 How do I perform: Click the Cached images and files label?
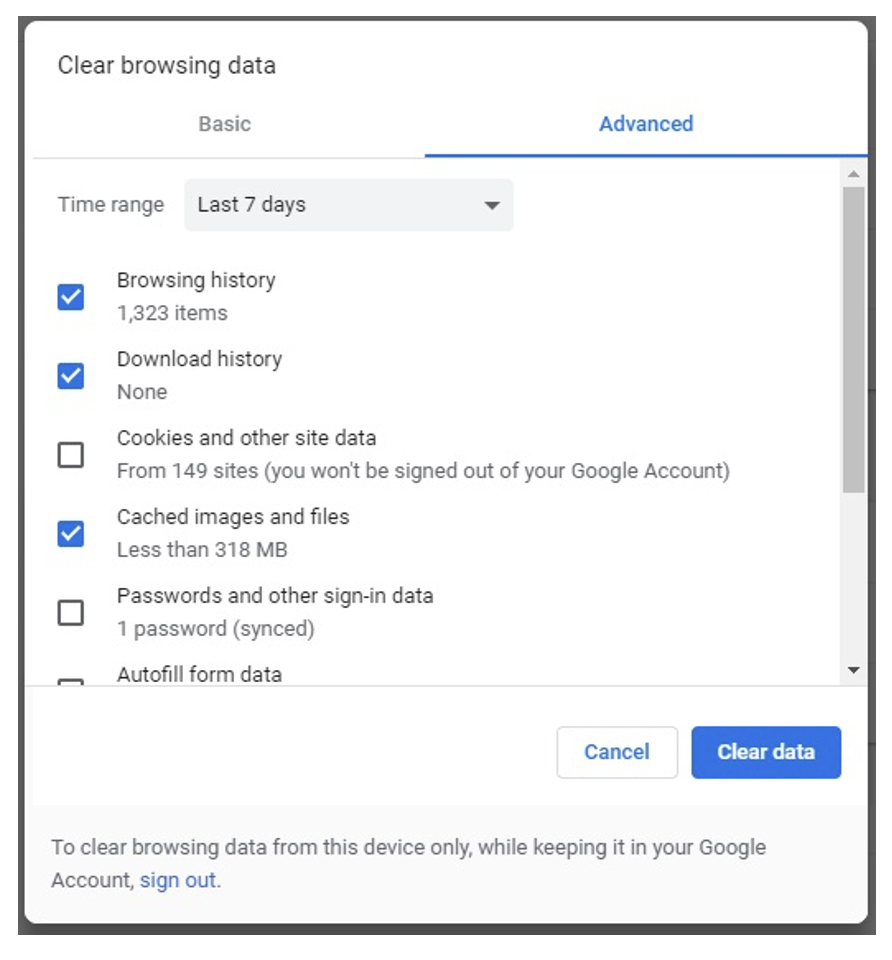point(233,517)
